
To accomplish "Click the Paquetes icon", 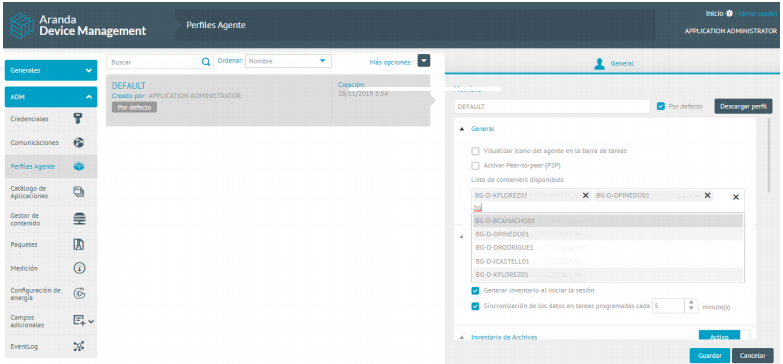I will pyautogui.click(x=78, y=245).
